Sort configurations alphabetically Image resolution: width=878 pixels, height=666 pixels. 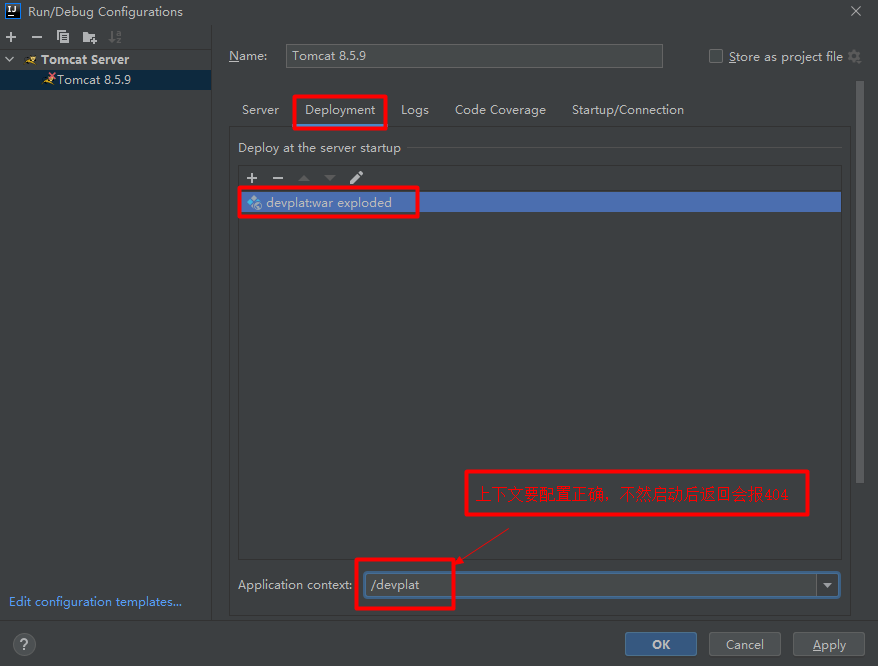(115, 37)
